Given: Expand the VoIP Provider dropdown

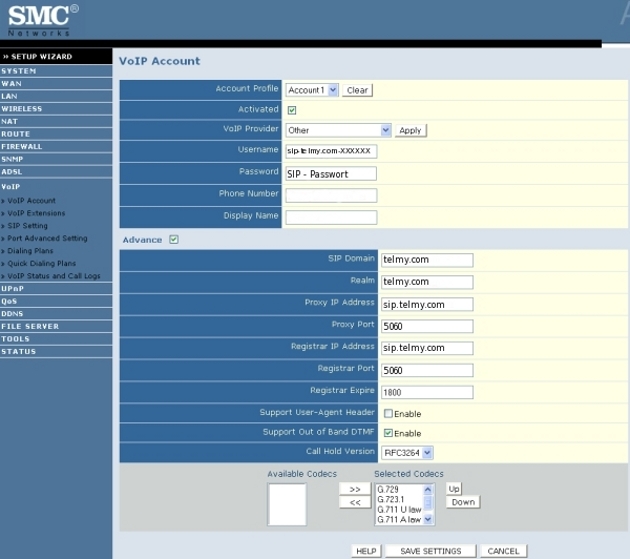Looking at the screenshot, I should coord(338,130).
